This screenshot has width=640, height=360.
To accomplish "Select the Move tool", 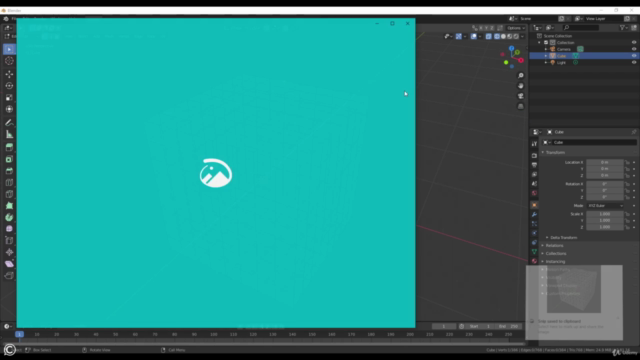I will coord(9,74).
